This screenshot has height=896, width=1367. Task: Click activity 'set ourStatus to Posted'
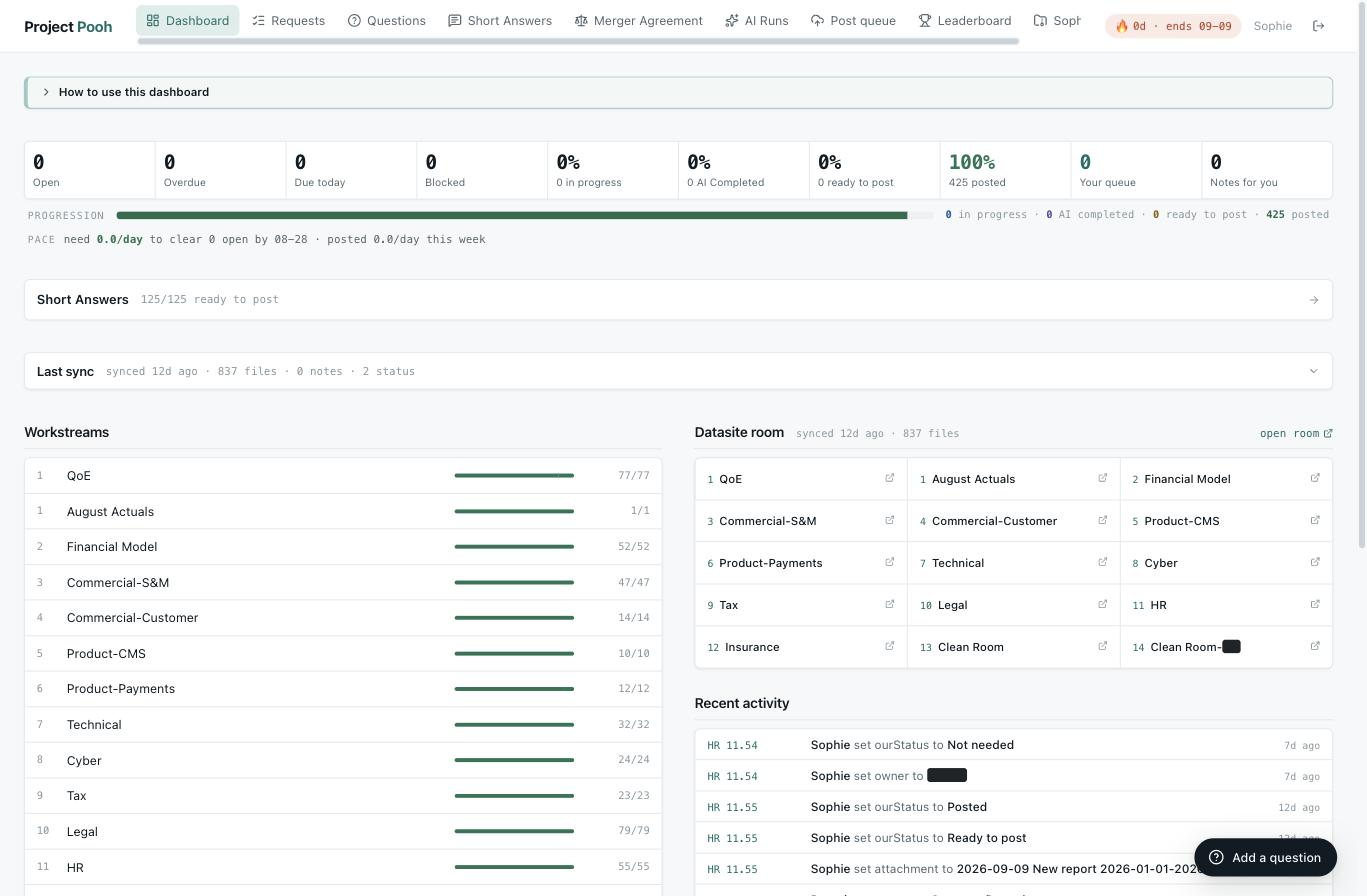1013,807
